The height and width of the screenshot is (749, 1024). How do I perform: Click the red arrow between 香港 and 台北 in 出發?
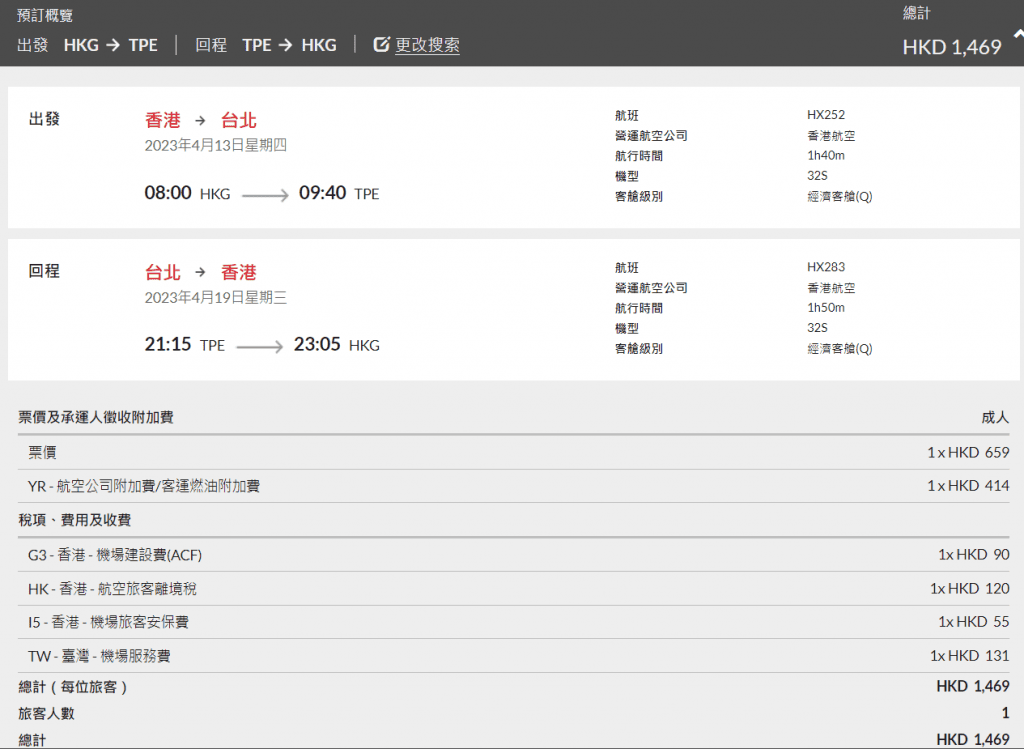[201, 121]
